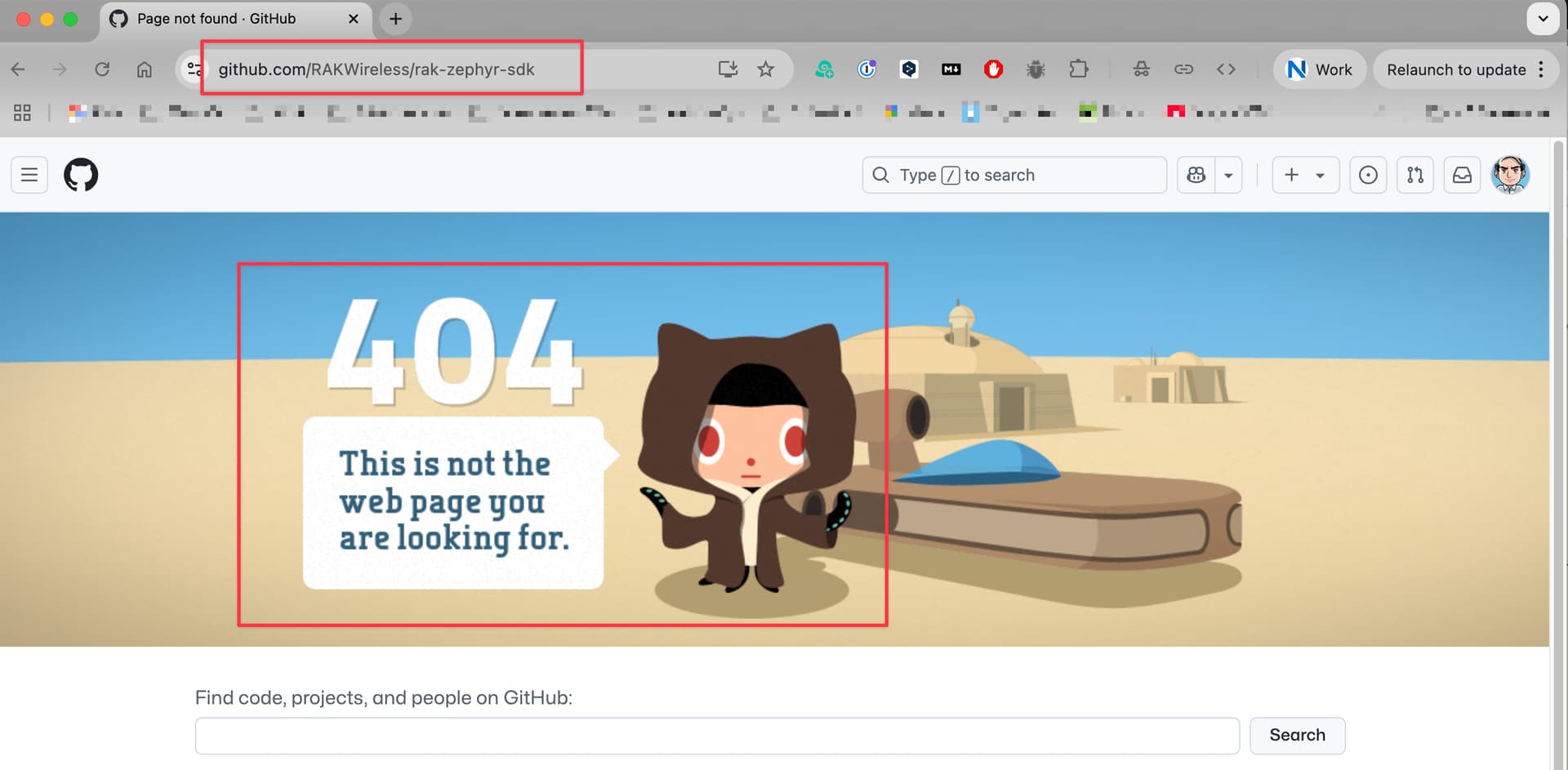Open the browser Extensions puzzle icon
Image resolution: width=1568 pixels, height=770 pixels.
click(x=1079, y=69)
